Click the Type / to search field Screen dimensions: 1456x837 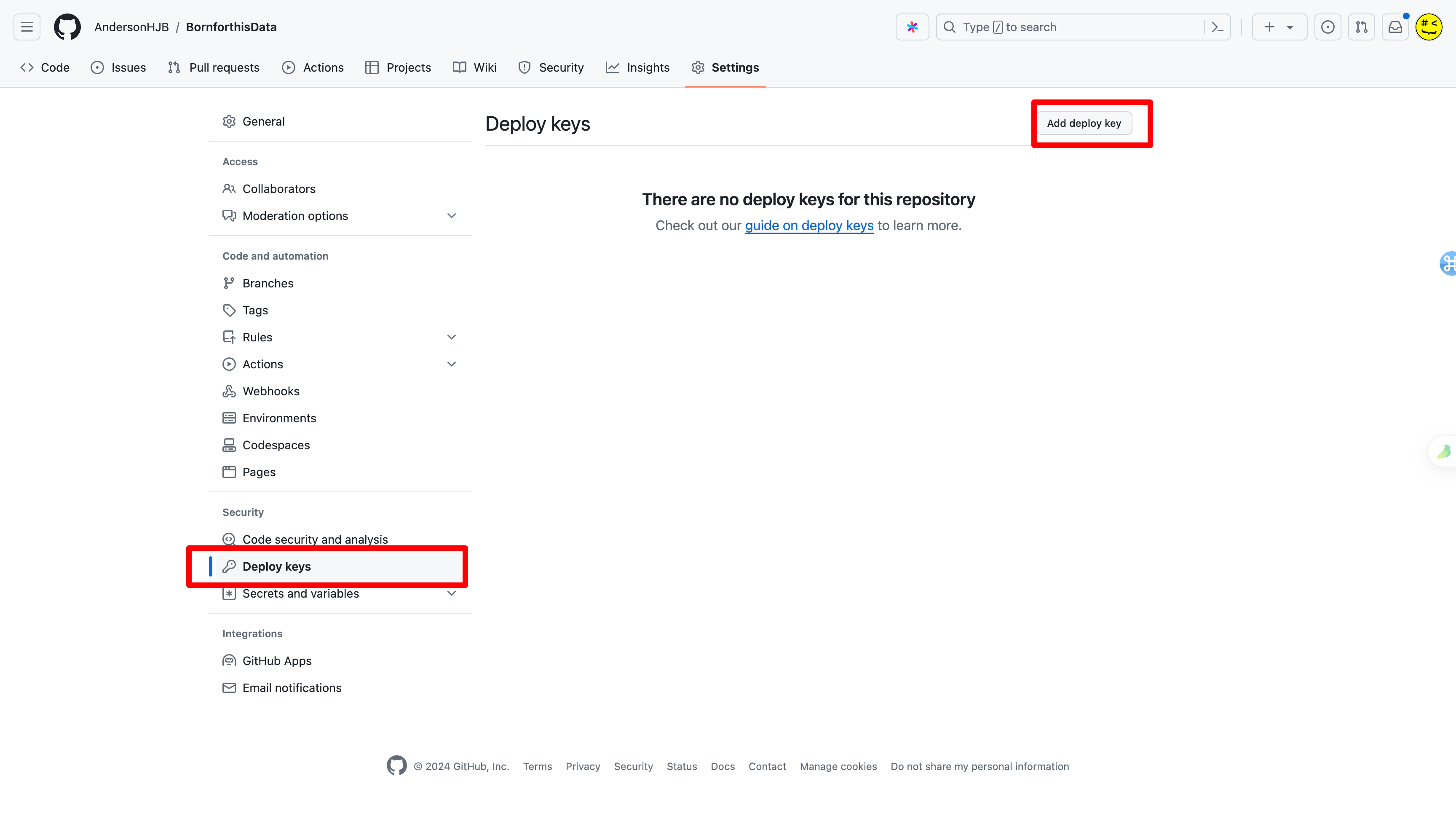click(x=1082, y=27)
